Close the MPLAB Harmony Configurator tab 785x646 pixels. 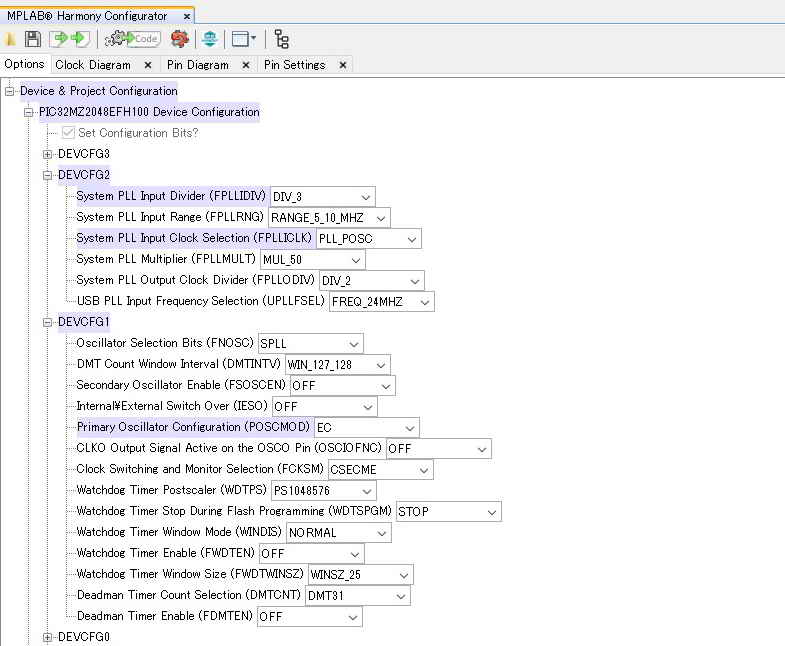(x=187, y=17)
